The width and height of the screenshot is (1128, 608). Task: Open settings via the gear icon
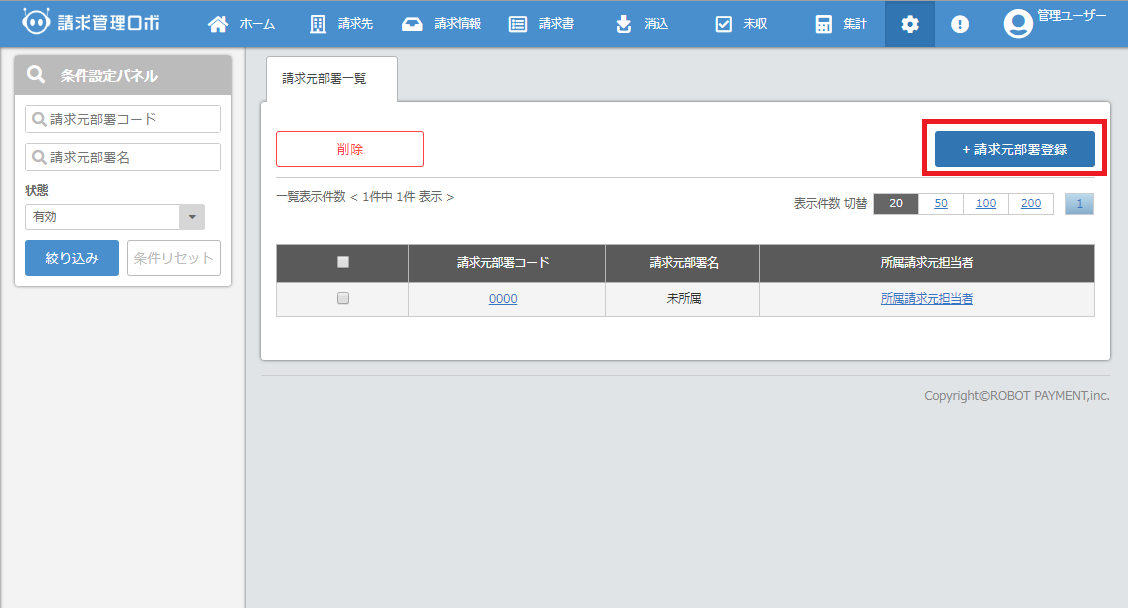click(x=910, y=24)
